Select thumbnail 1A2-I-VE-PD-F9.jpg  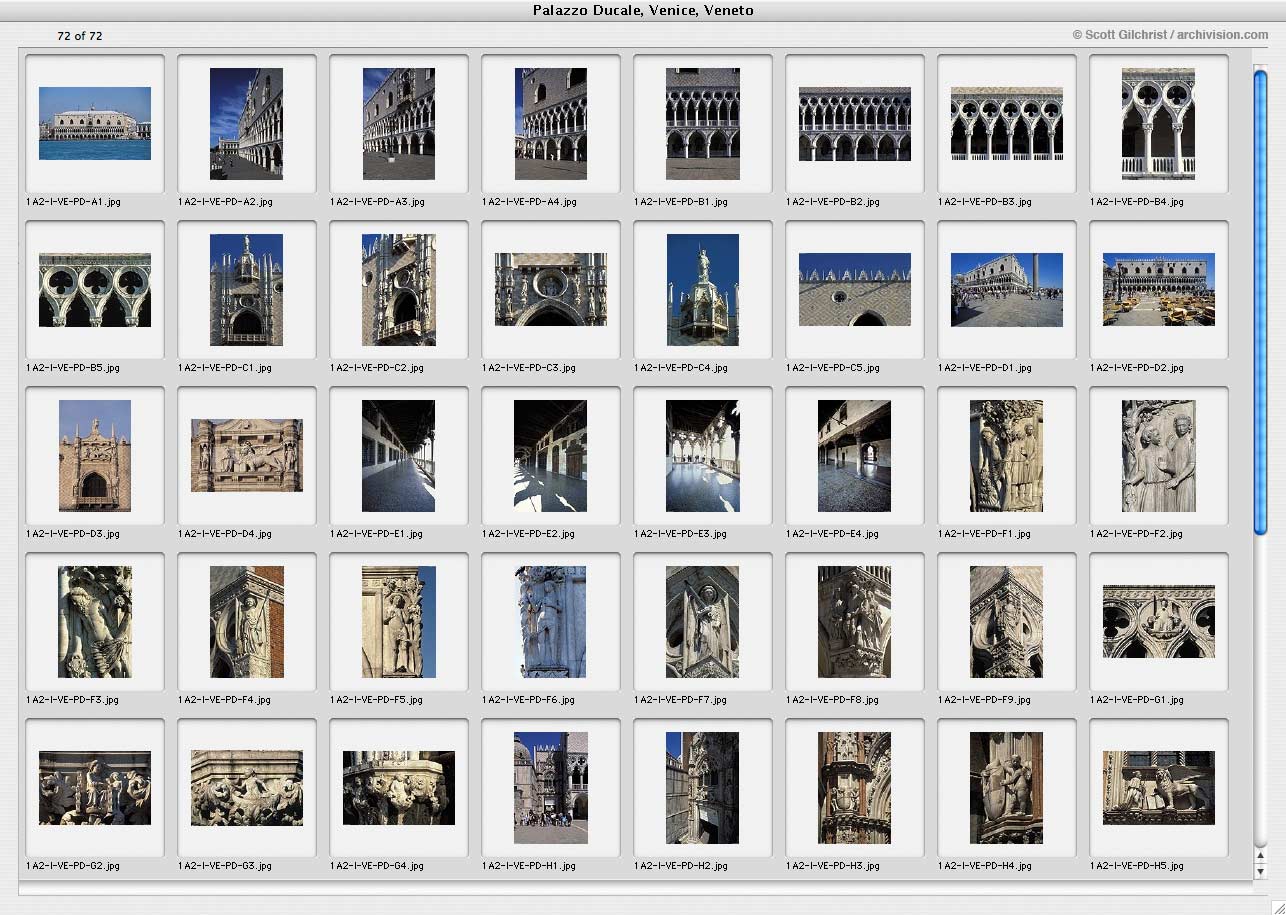[x=1007, y=622]
